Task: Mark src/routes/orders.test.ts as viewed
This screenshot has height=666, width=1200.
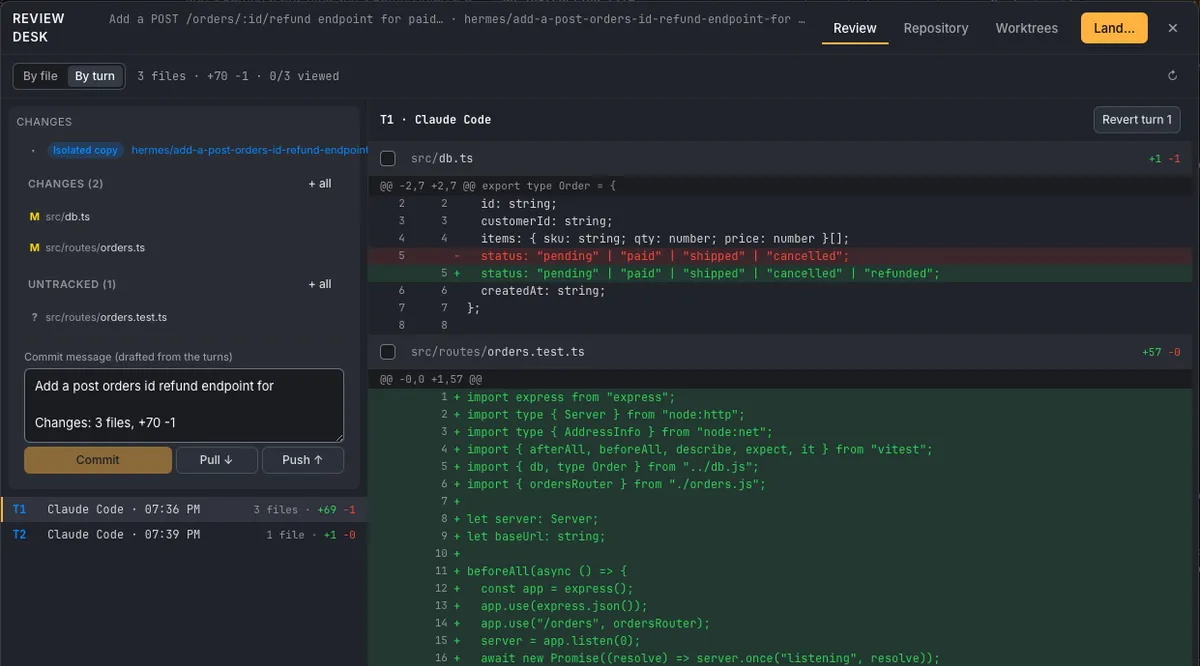Action: coord(388,352)
